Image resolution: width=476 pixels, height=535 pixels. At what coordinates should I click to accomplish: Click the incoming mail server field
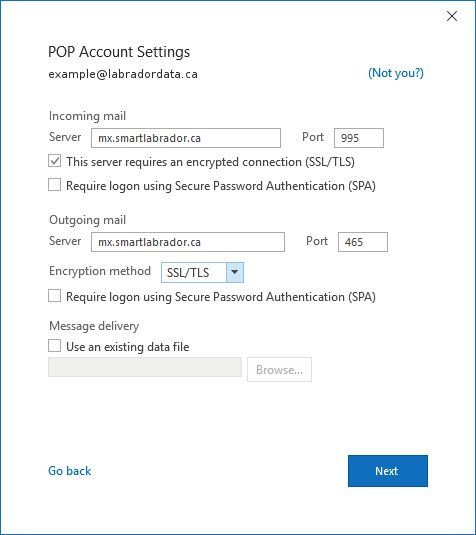point(186,138)
